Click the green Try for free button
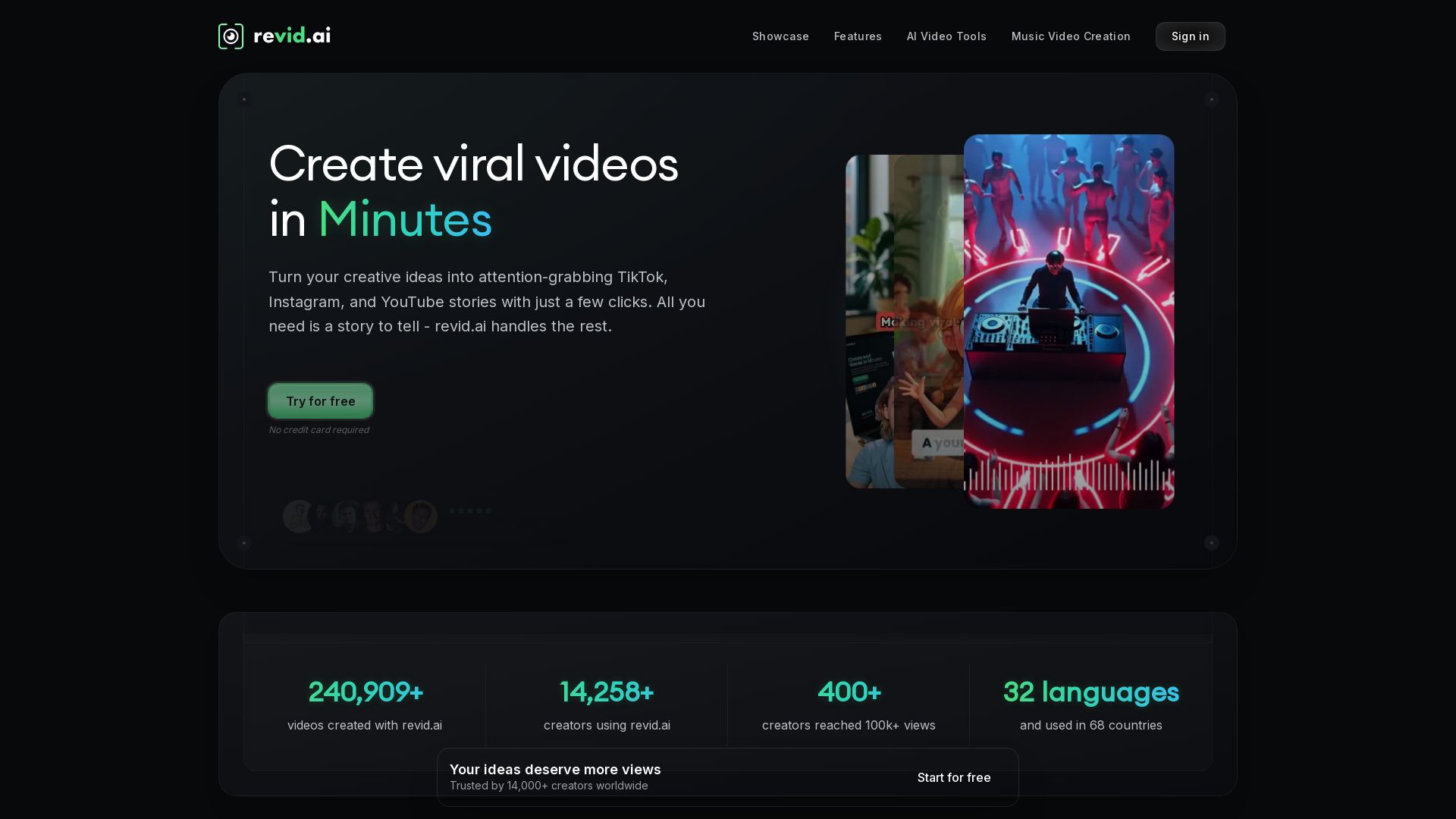The image size is (1456, 819). coord(320,401)
